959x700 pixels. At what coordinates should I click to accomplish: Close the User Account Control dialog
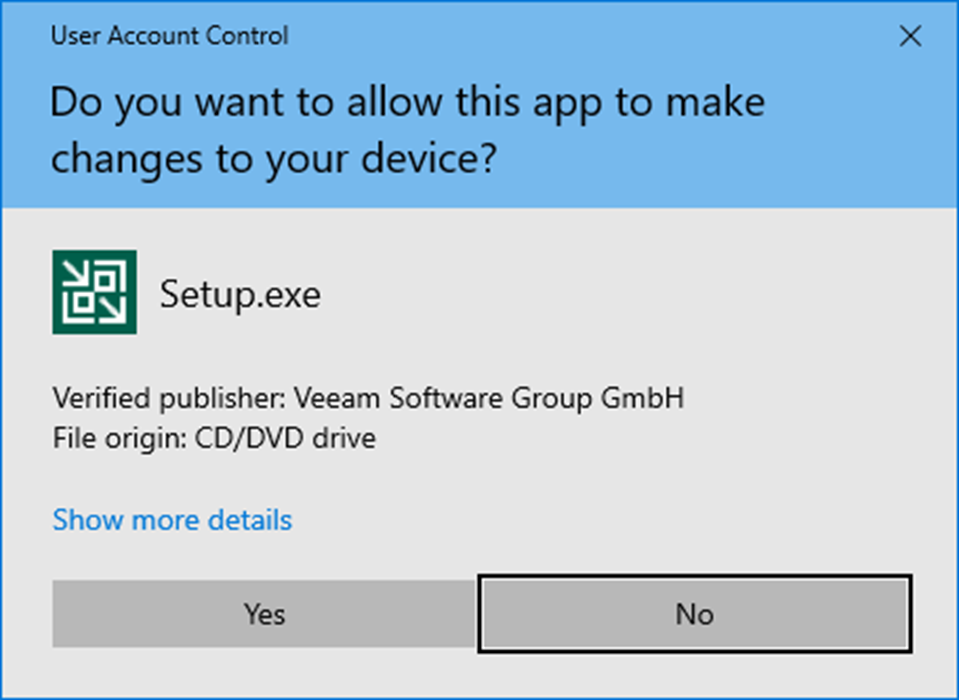910,36
